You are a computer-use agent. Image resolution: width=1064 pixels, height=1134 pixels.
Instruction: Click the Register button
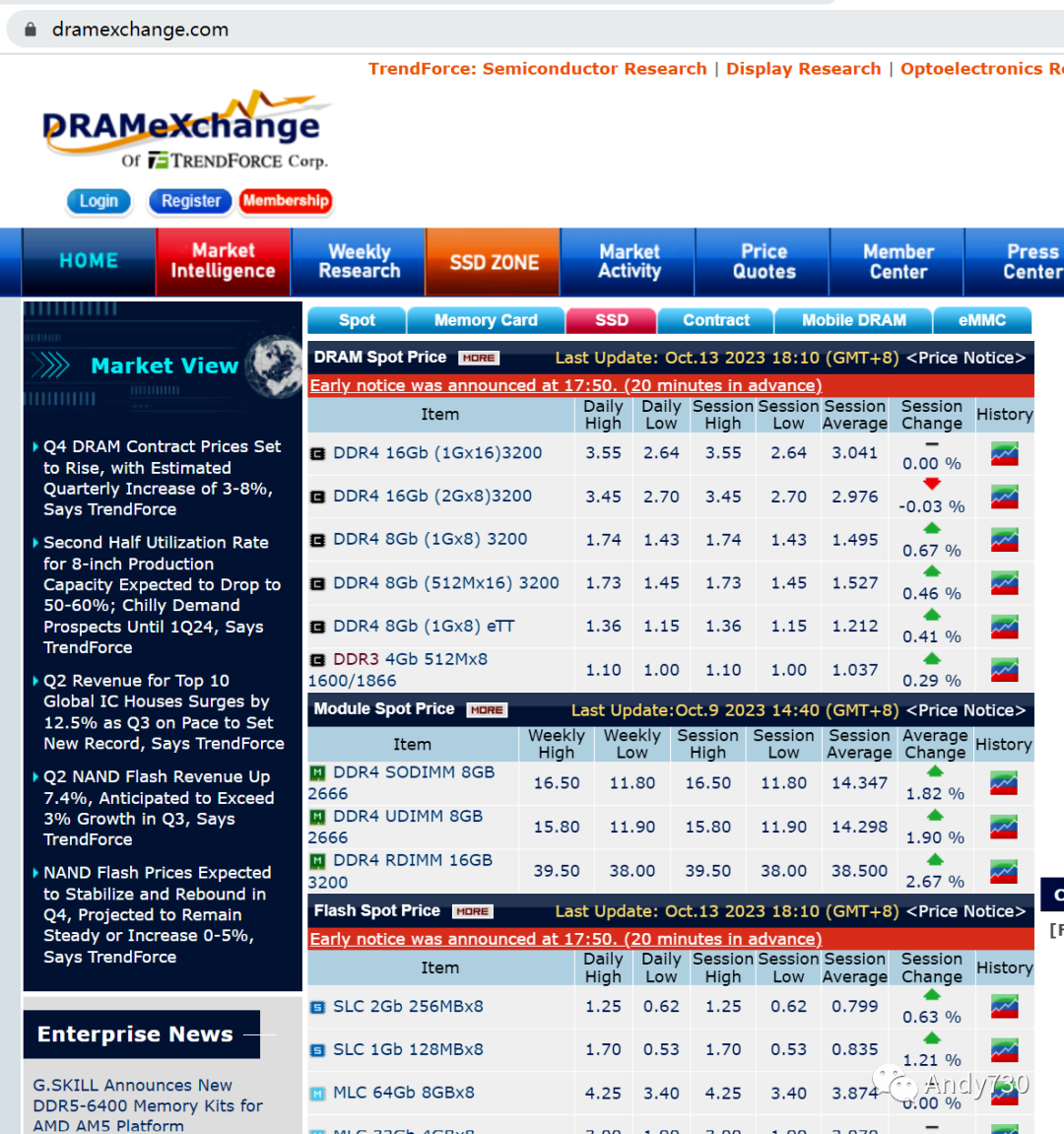pos(190,201)
